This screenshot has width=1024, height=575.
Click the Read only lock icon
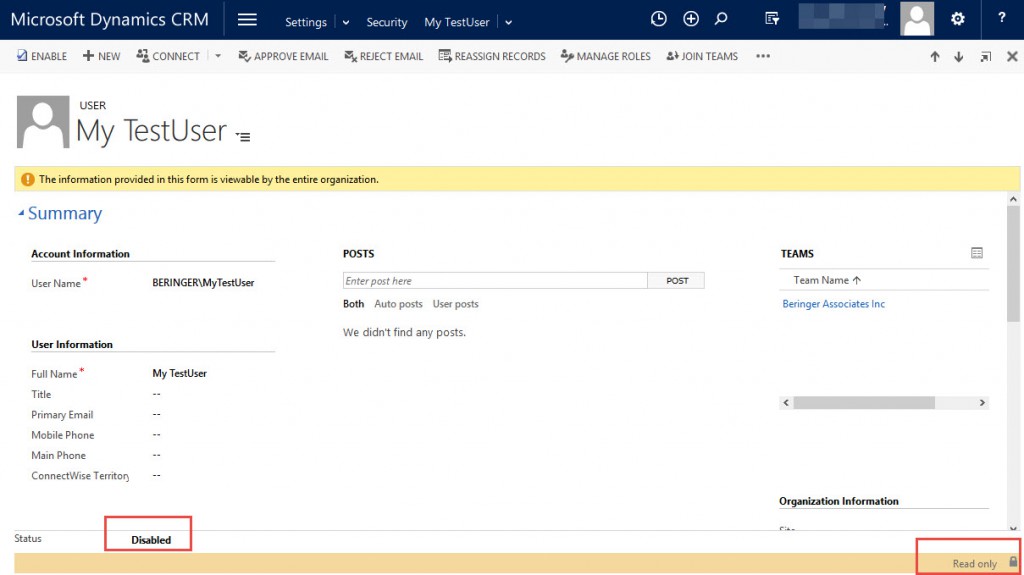(1013, 561)
